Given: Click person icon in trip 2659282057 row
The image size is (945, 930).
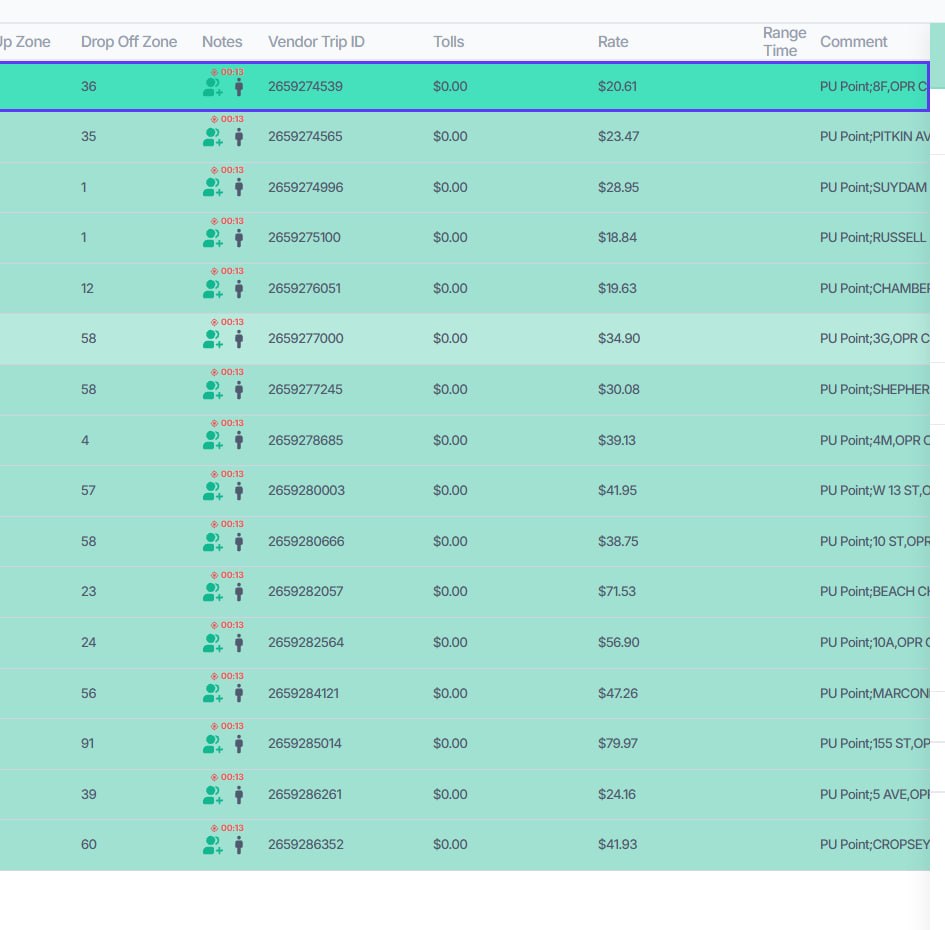Looking at the screenshot, I should (x=239, y=592).
